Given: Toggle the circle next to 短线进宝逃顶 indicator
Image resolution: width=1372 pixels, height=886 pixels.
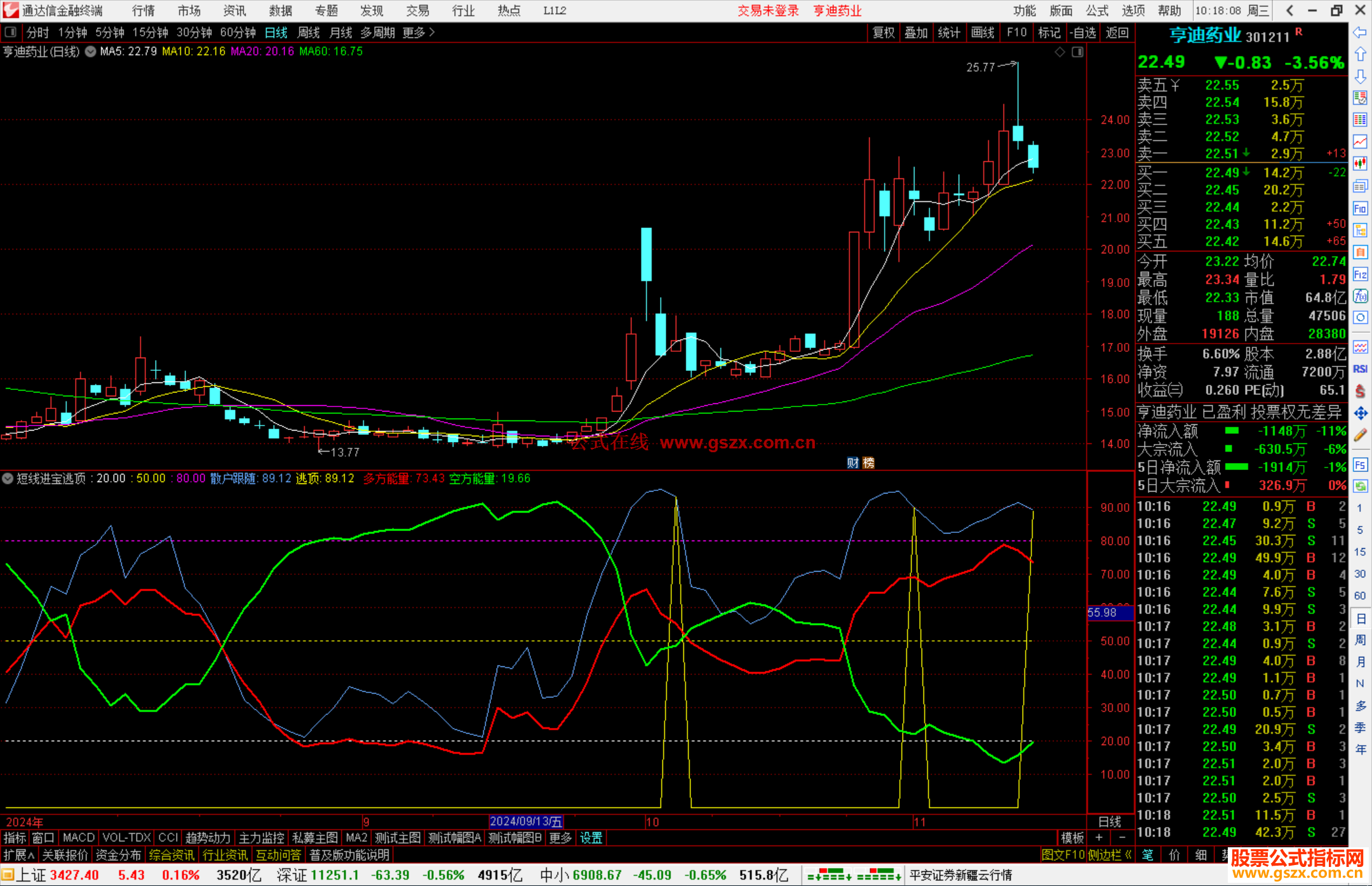Looking at the screenshot, I should [x=8, y=478].
